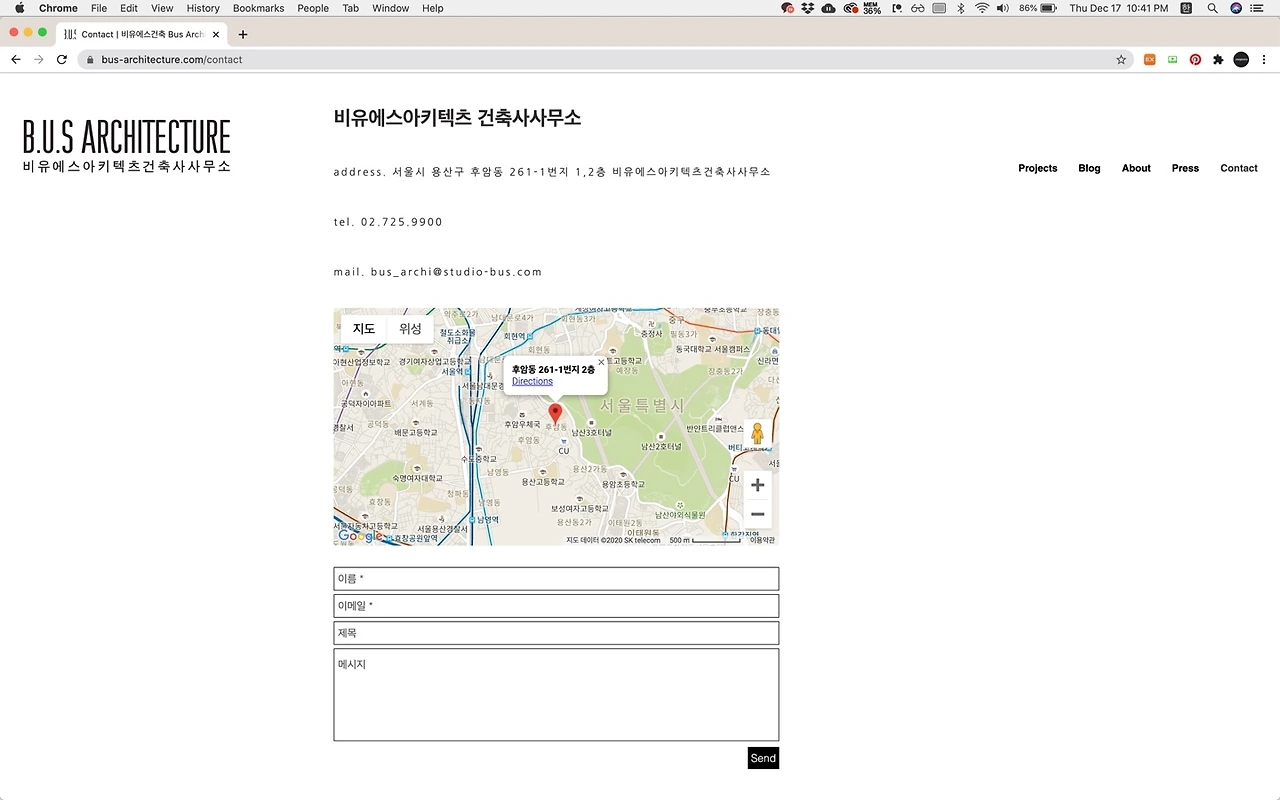Viewport: 1280px width, 800px height.
Task: Navigate to the Projects page
Action: click(1038, 168)
